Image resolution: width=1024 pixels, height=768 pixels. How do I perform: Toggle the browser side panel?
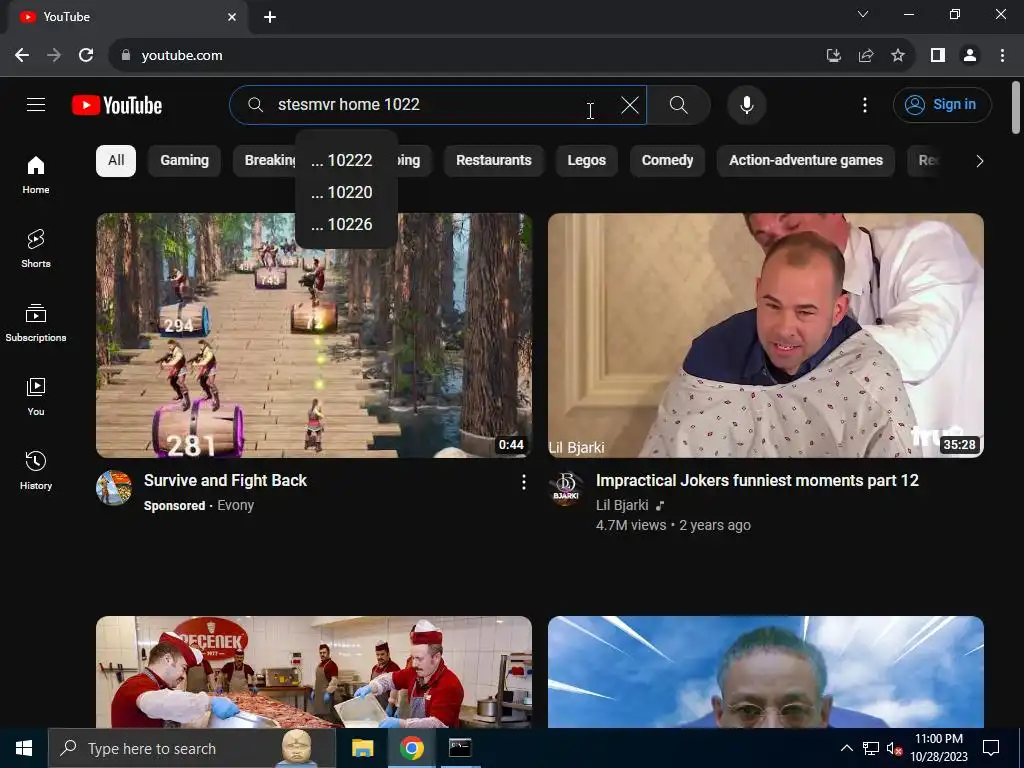point(938,56)
